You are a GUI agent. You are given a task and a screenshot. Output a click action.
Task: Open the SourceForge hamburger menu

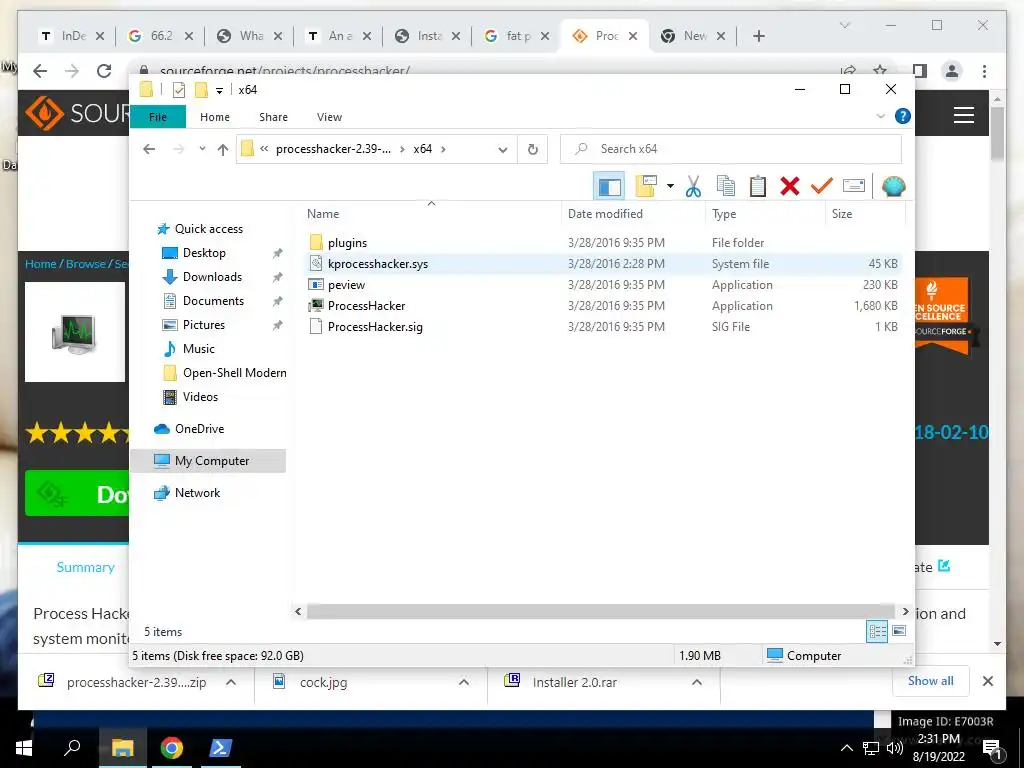point(963,116)
